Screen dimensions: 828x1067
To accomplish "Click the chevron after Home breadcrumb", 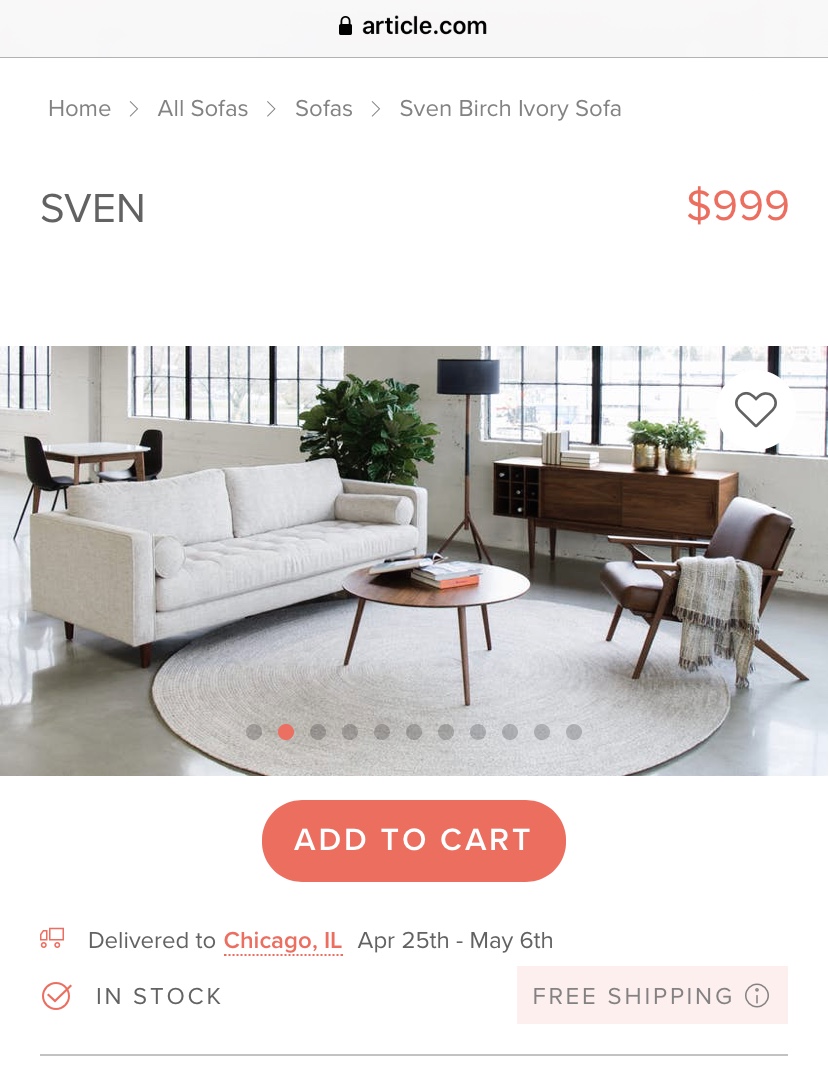I will pos(134,109).
